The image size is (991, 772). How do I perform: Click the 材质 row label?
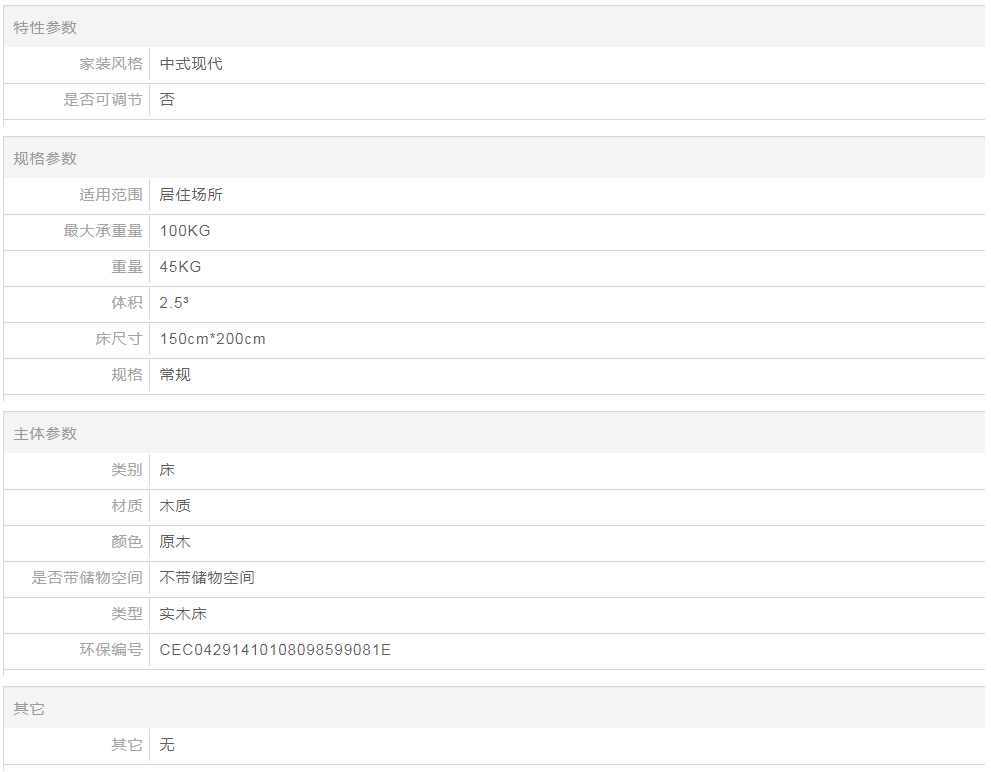127,506
